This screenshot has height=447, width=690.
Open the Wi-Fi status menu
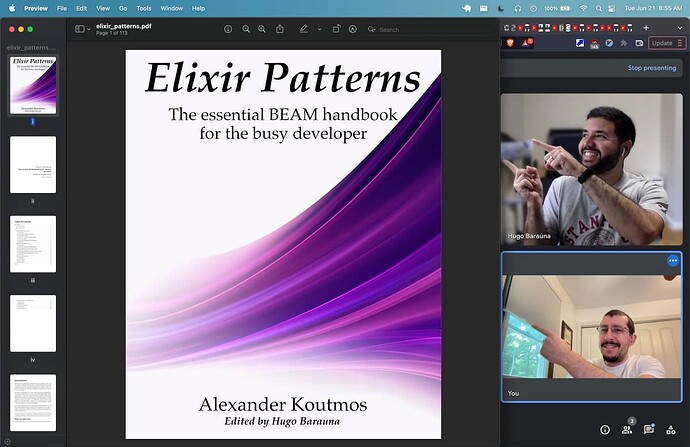pos(584,8)
